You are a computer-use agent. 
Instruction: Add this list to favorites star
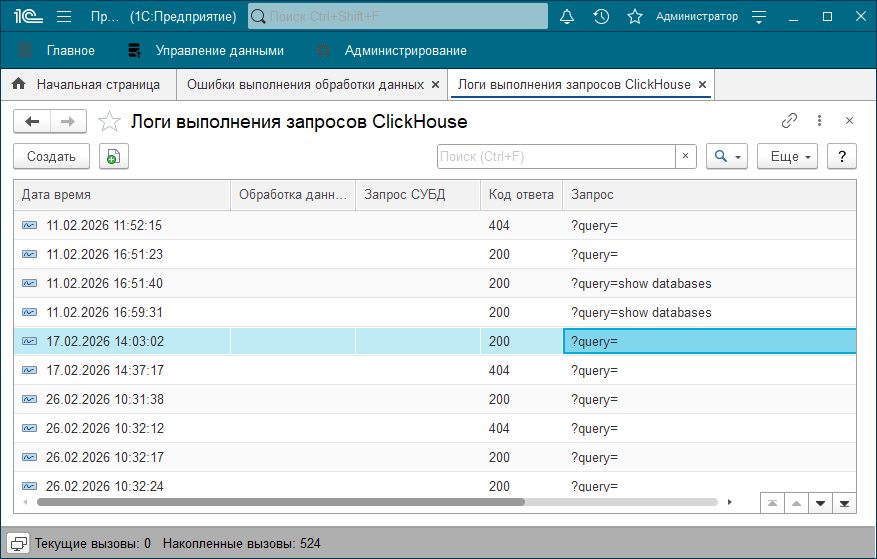tap(109, 121)
